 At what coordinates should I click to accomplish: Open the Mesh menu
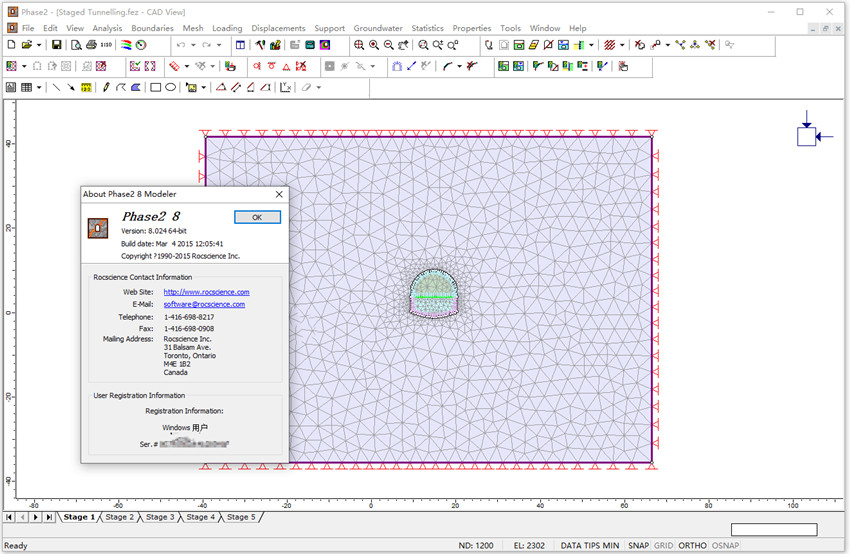coord(193,28)
